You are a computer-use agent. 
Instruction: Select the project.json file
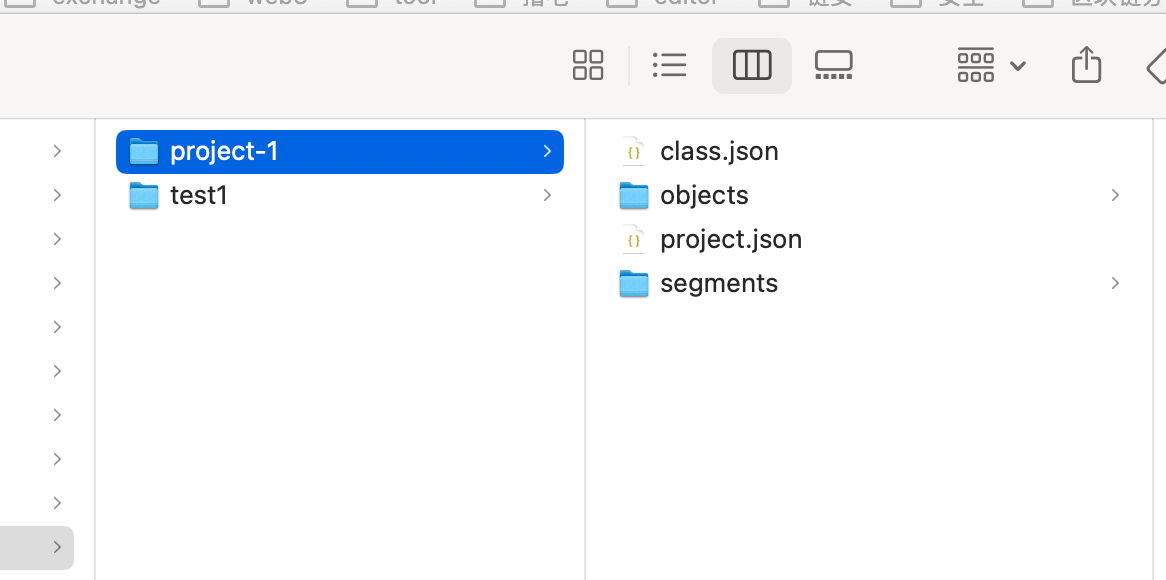731,239
